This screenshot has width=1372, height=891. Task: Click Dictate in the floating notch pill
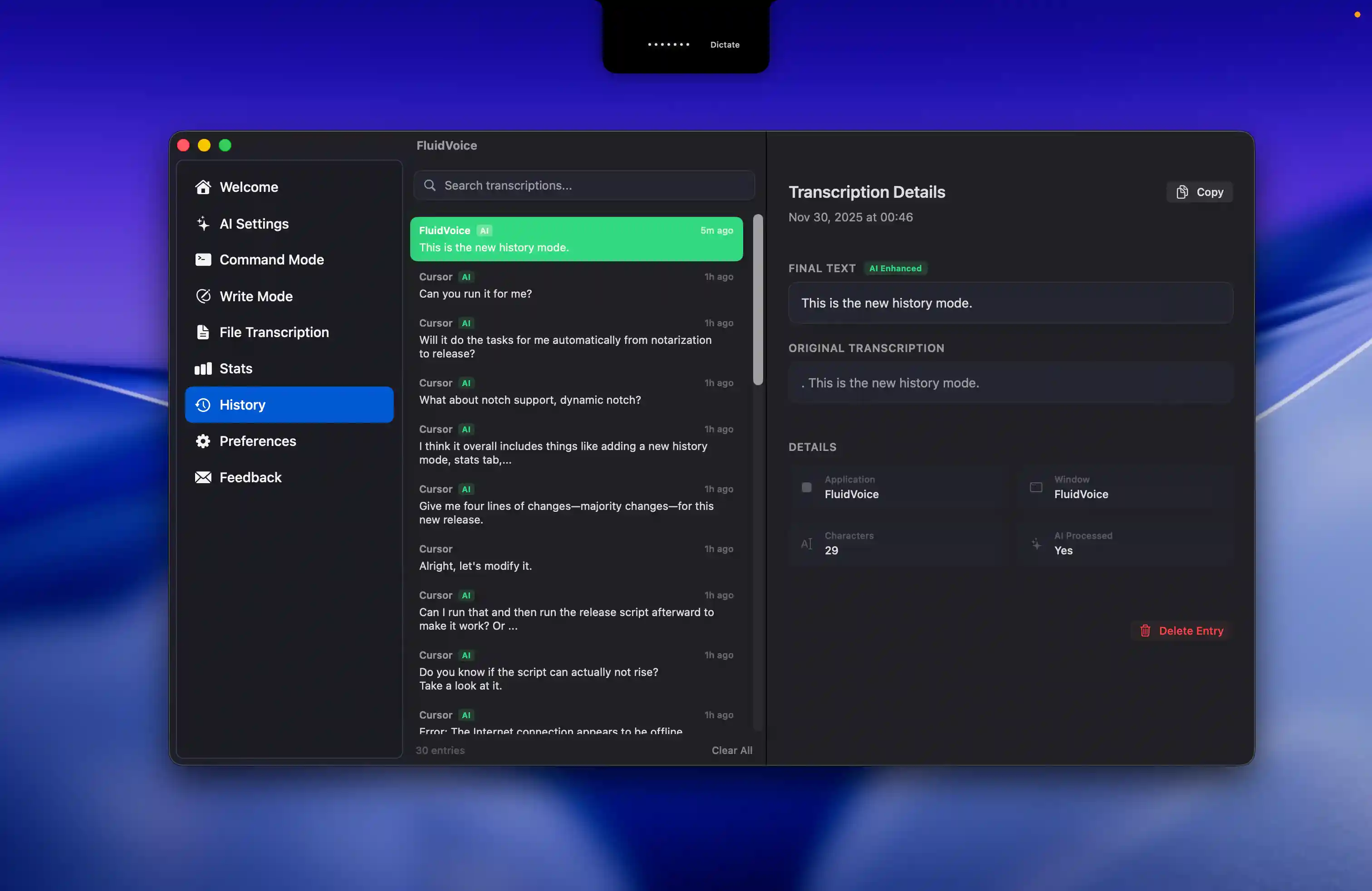pyautogui.click(x=725, y=44)
